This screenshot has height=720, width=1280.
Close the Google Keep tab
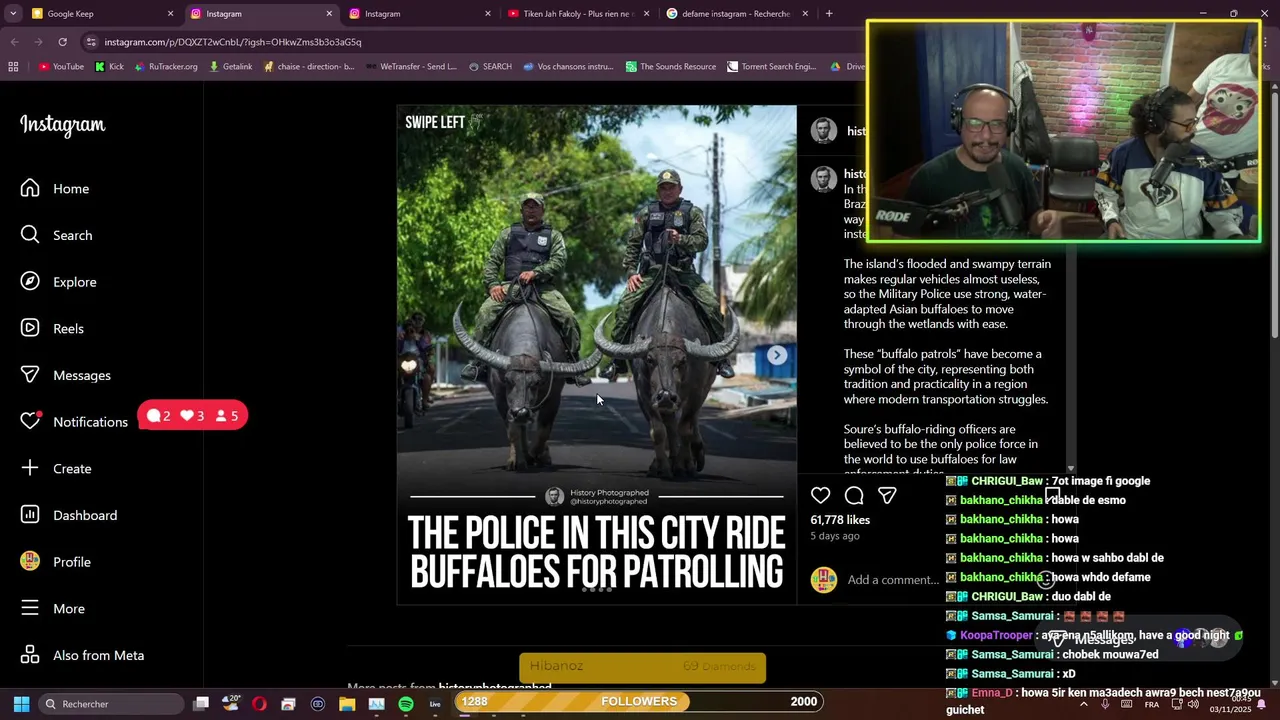click(170, 14)
